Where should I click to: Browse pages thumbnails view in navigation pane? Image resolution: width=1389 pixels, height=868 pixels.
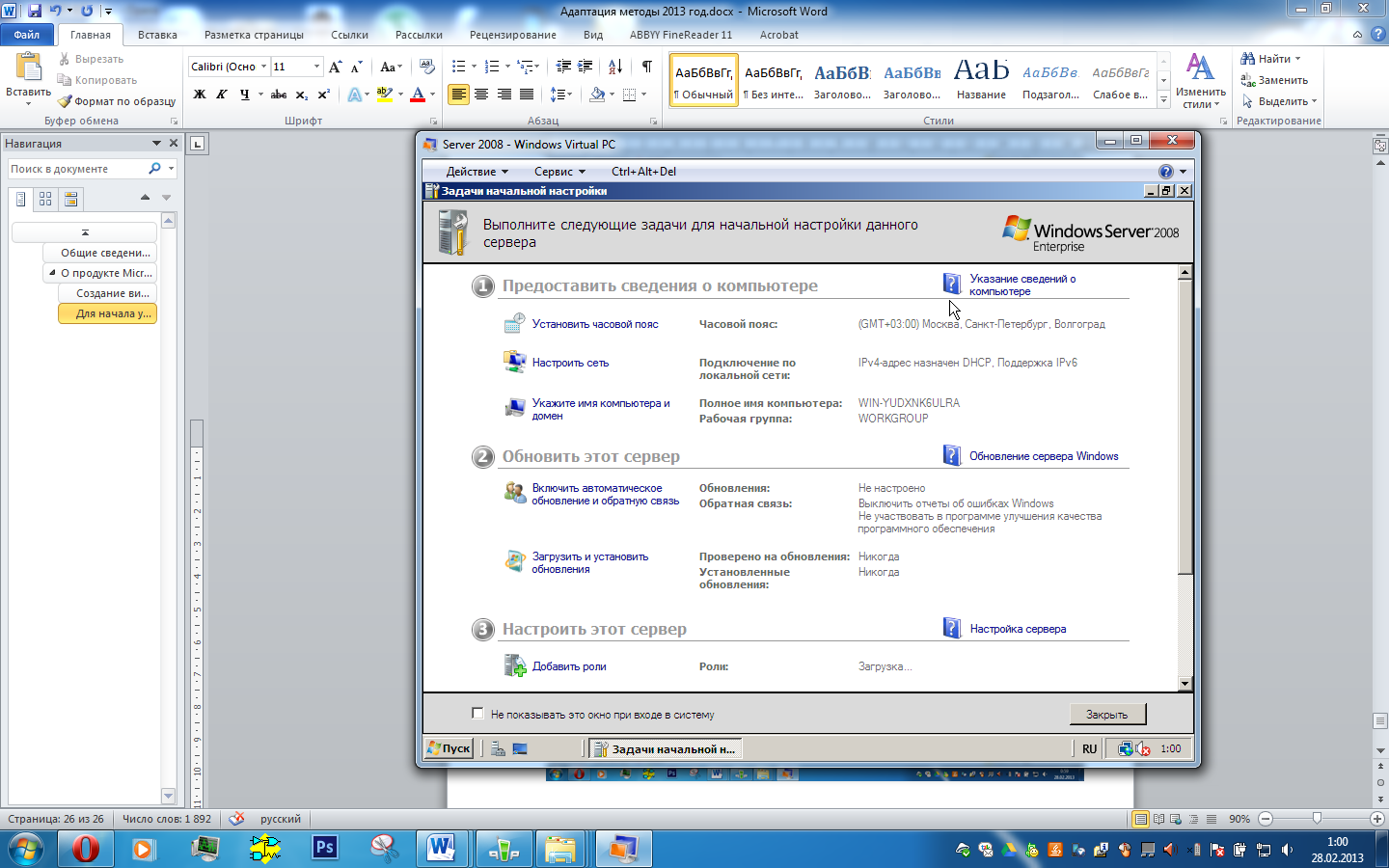(45, 199)
